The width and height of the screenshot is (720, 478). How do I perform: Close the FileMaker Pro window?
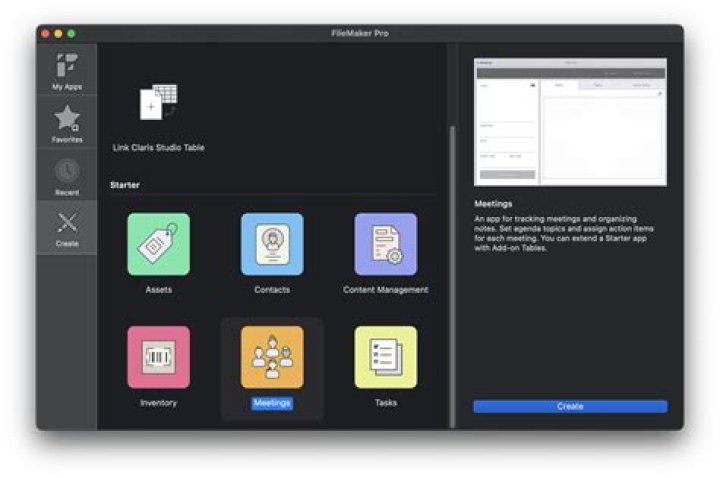coord(45,34)
